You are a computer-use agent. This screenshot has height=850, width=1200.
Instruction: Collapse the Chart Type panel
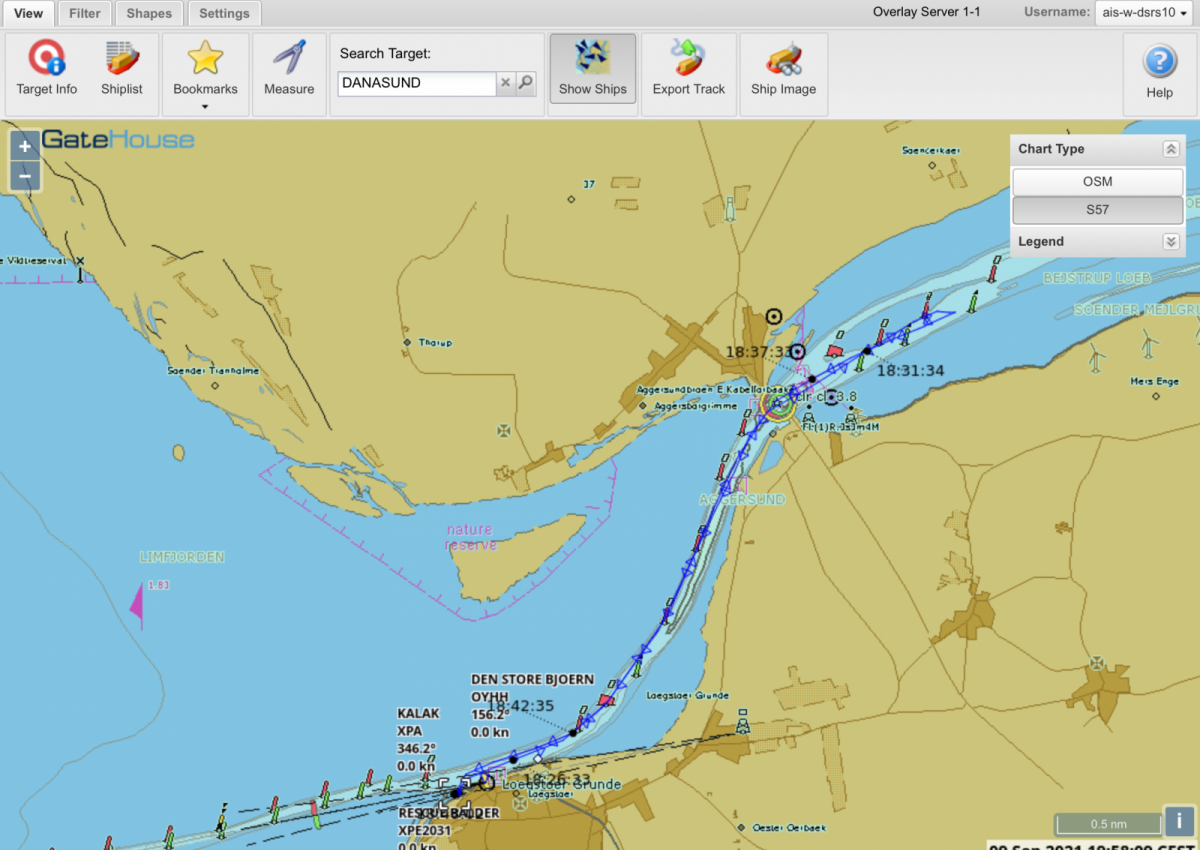click(x=1170, y=149)
